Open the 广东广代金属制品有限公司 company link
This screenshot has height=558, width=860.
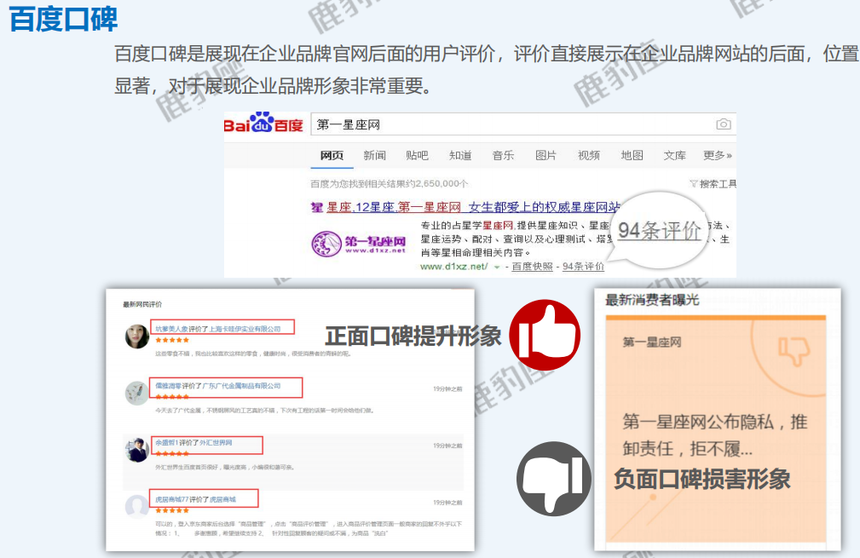241,386
